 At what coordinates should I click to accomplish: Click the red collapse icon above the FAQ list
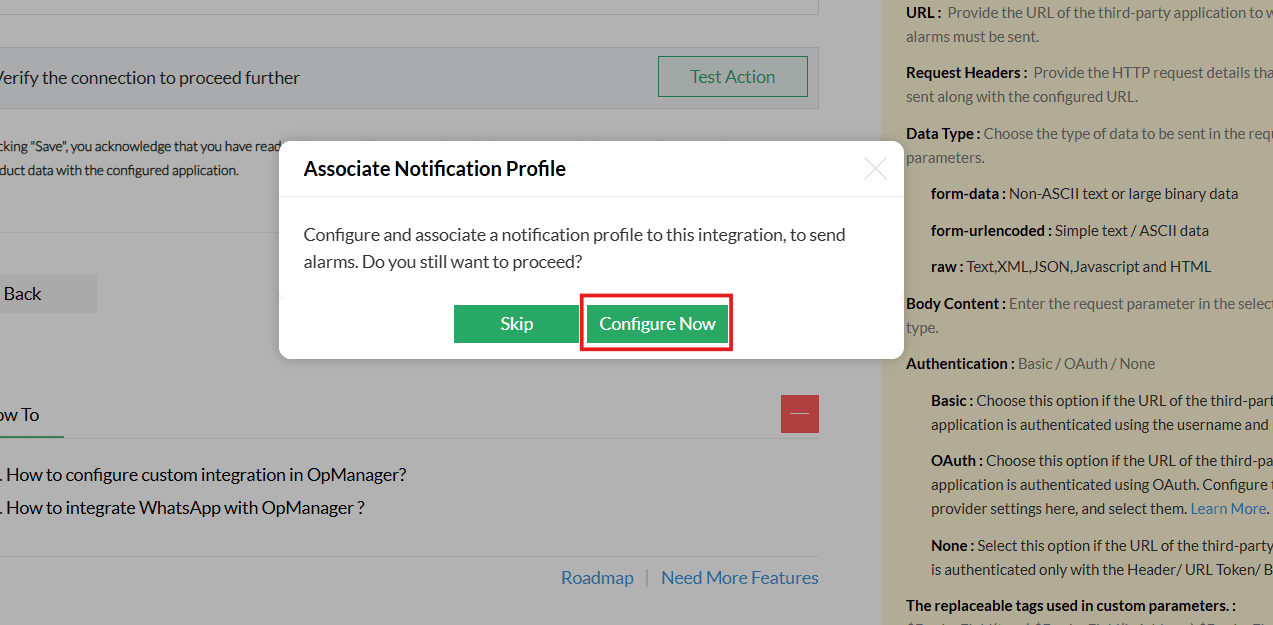pyautogui.click(x=799, y=413)
